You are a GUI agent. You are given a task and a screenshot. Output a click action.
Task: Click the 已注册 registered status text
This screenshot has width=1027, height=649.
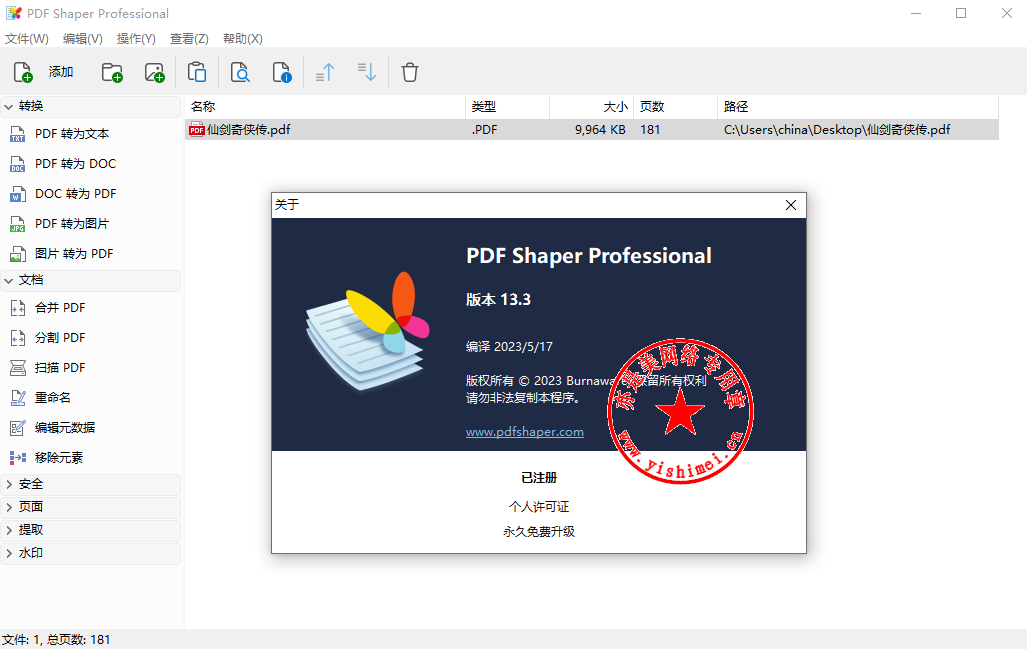539,478
